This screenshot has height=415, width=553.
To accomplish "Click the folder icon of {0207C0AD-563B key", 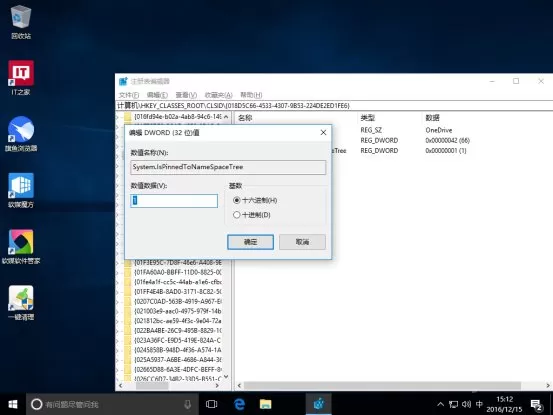I will [x=128, y=301].
